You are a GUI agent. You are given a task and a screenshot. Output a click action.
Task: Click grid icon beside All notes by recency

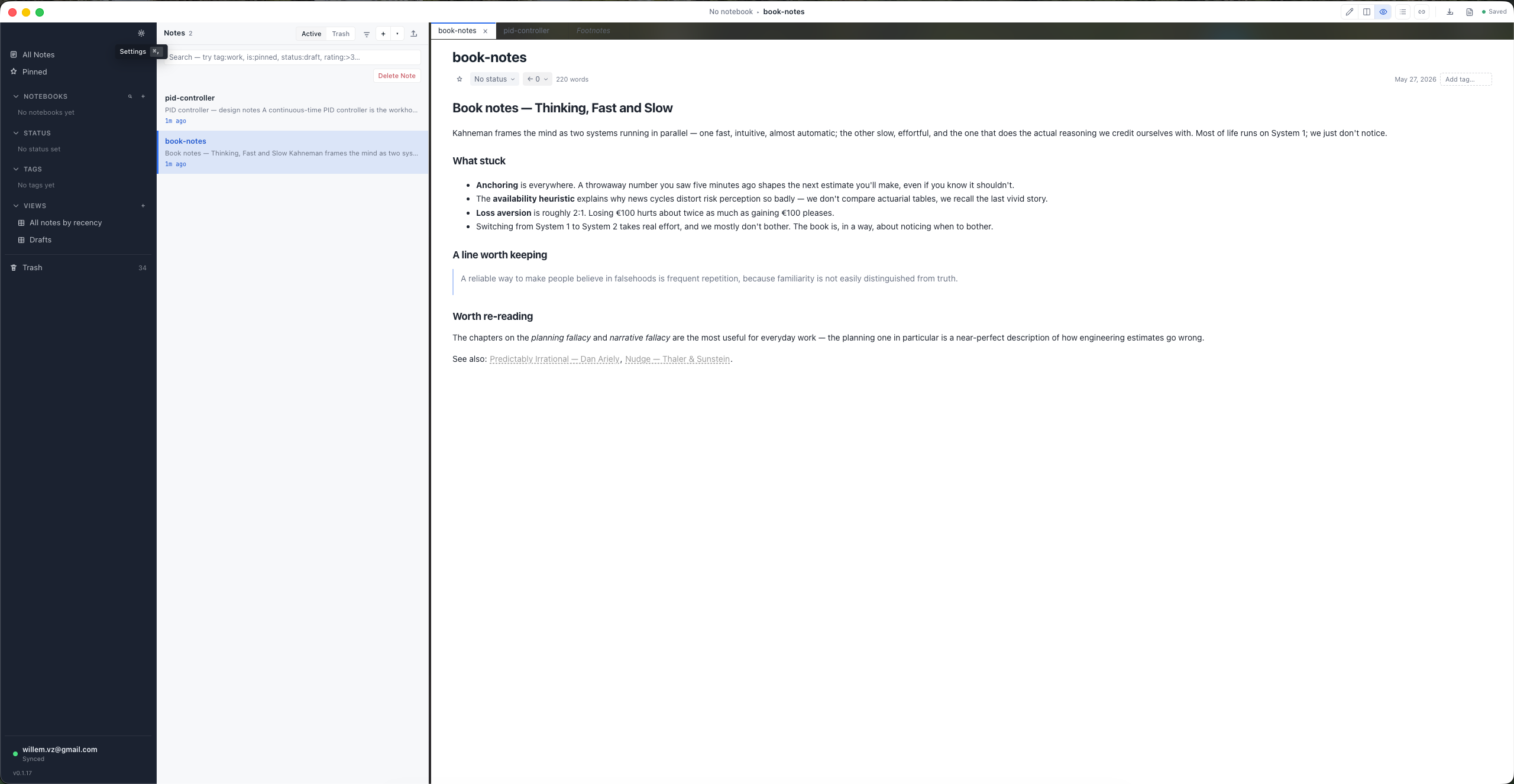21,223
